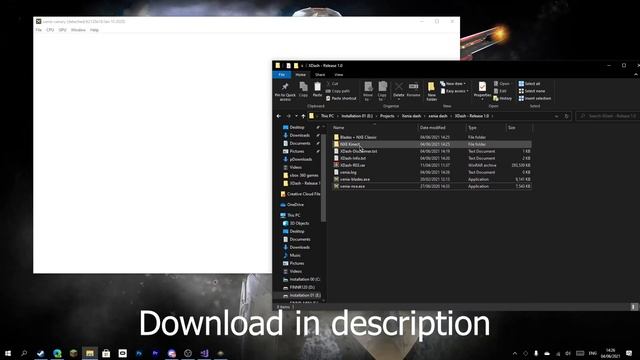
Task: Switch to the Share ribbon tab
Action: coord(320,75)
